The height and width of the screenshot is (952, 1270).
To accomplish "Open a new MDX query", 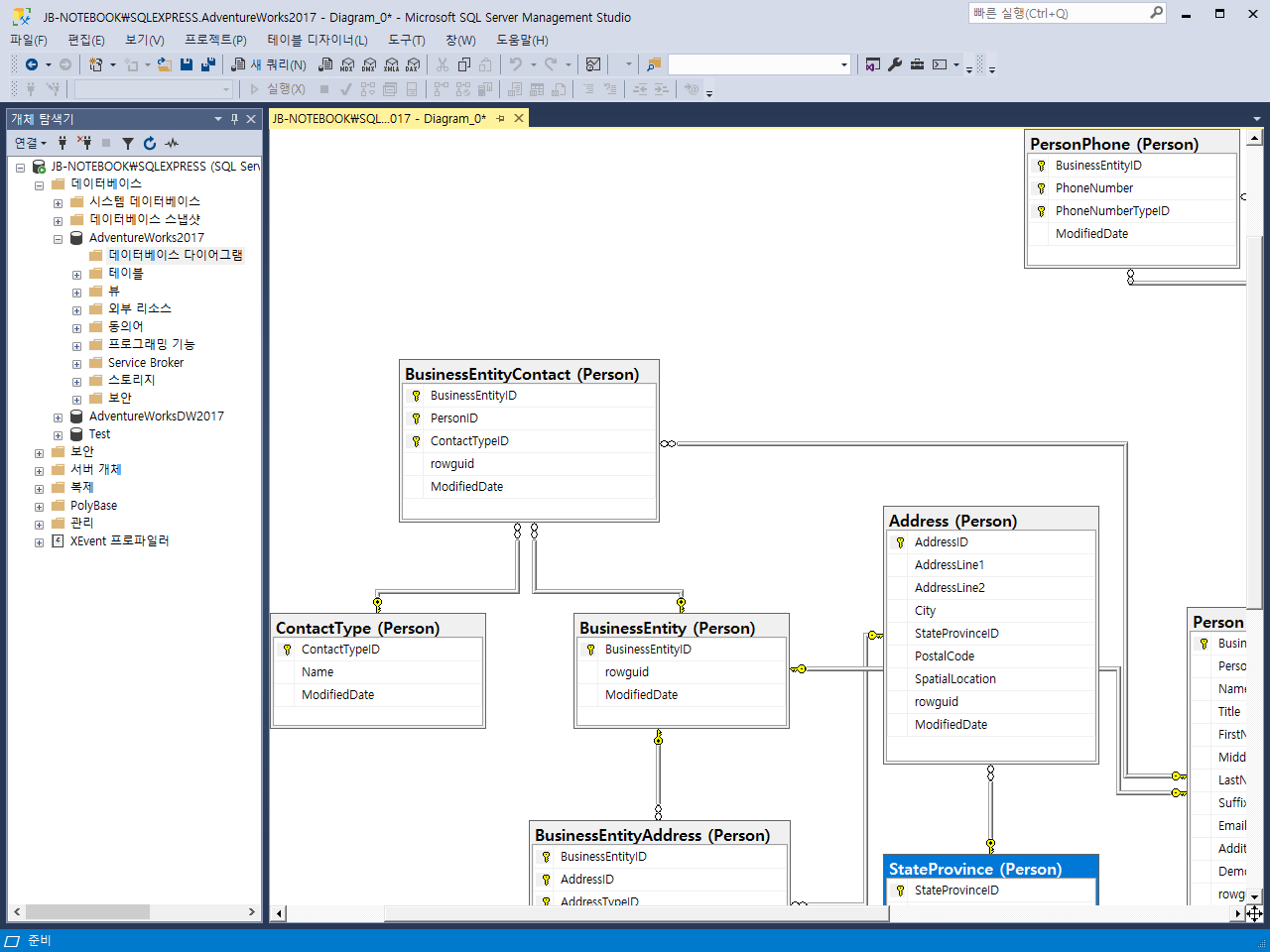I will (347, 64).
